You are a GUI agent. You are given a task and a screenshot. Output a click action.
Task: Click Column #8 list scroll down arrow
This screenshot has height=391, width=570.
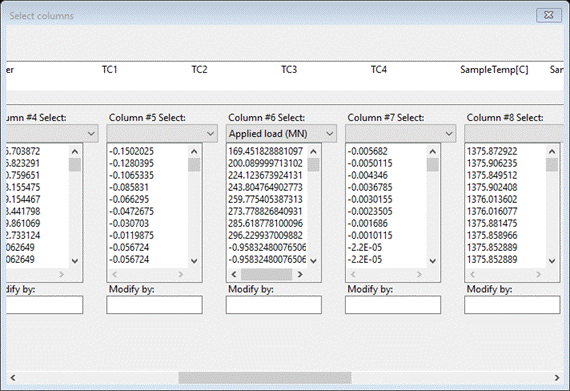[552, 261]
